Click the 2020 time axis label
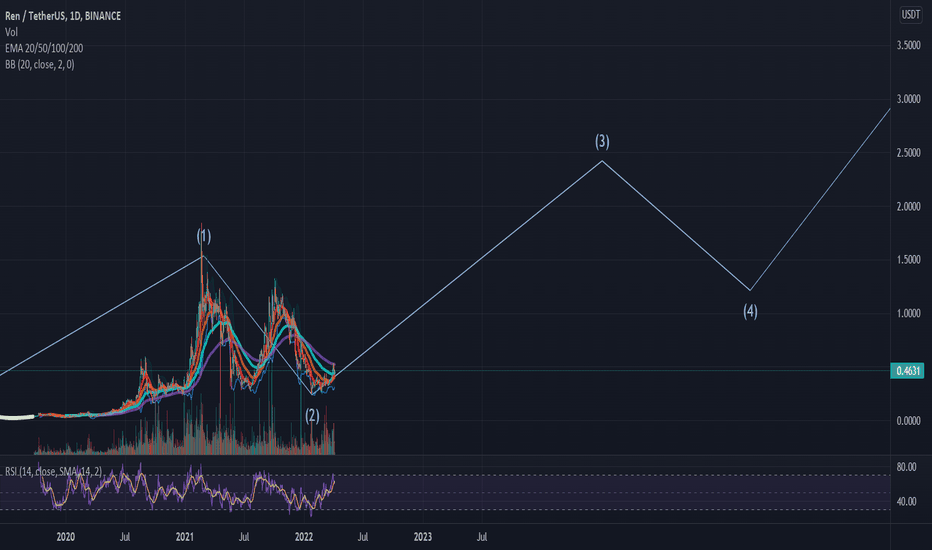This screenshot has height=550, width=932. click(65, 537)
